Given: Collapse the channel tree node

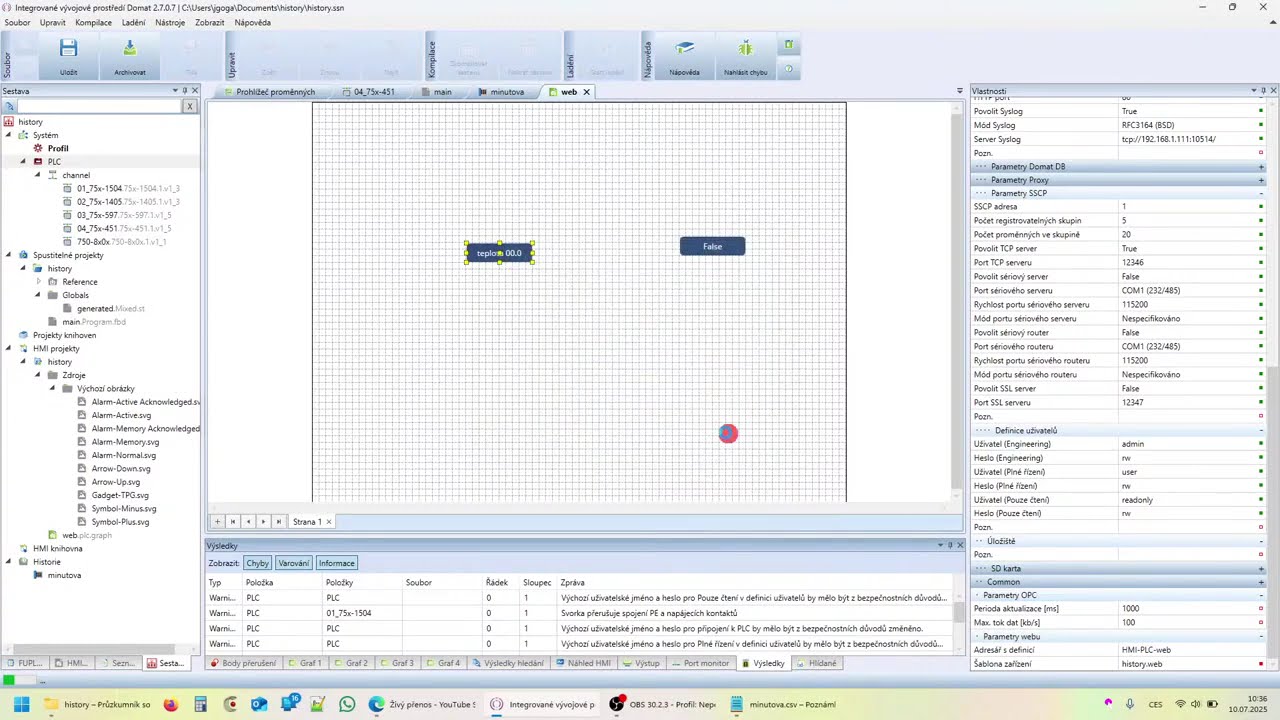Looking at the screenshot, I should click(x=38, y=175).
